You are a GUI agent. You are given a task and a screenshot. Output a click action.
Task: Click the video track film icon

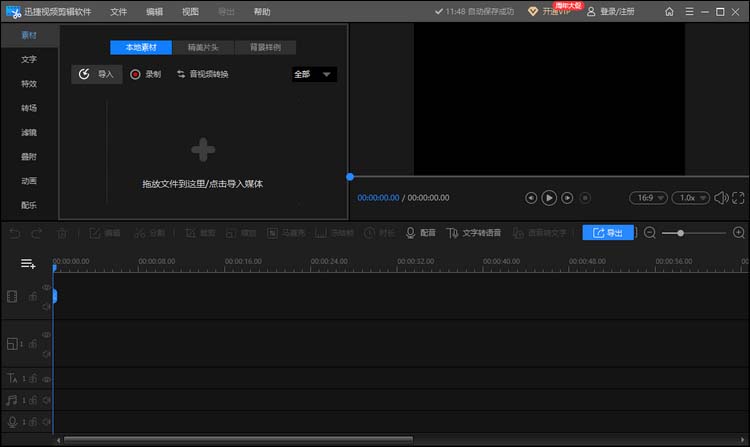12,296
